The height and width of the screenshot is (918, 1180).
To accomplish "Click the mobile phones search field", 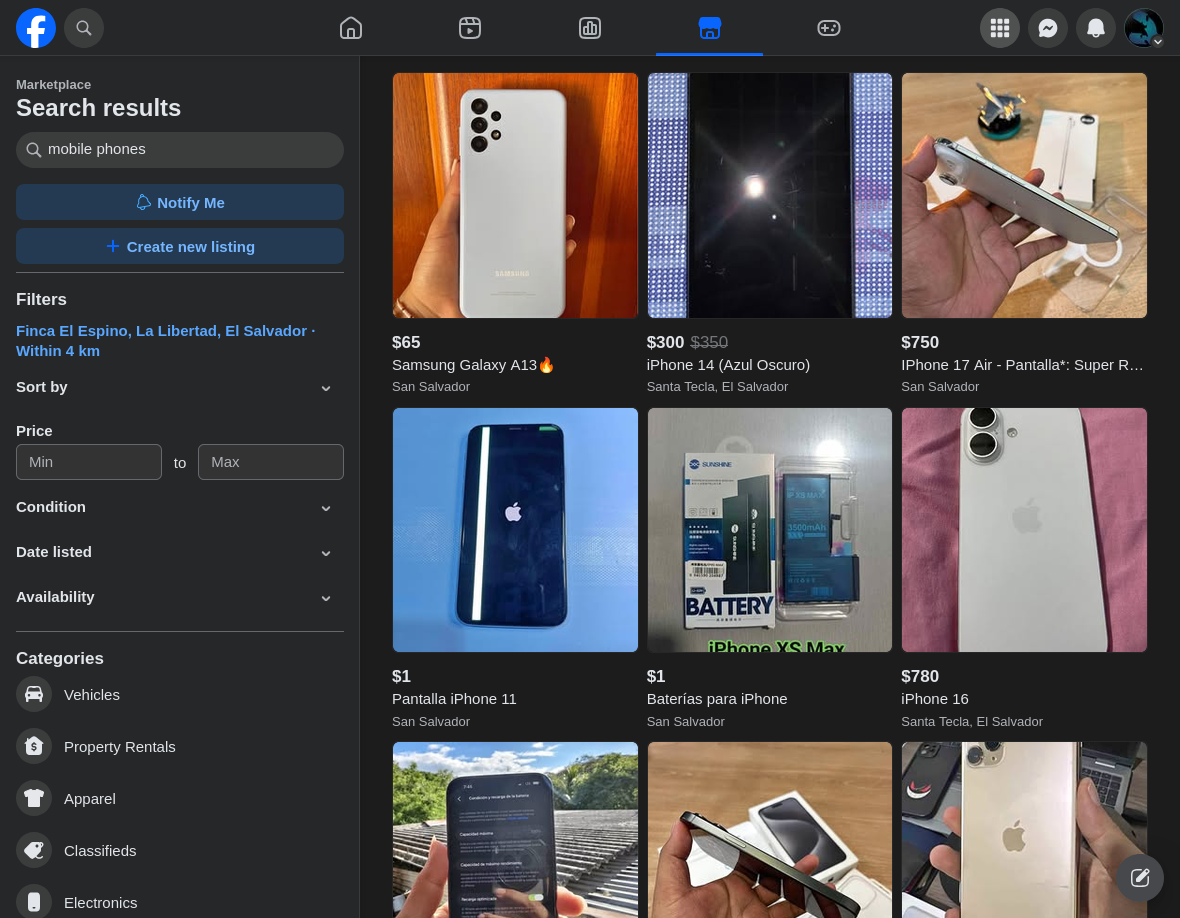I will pyautogui.click(x=180, y=150).
